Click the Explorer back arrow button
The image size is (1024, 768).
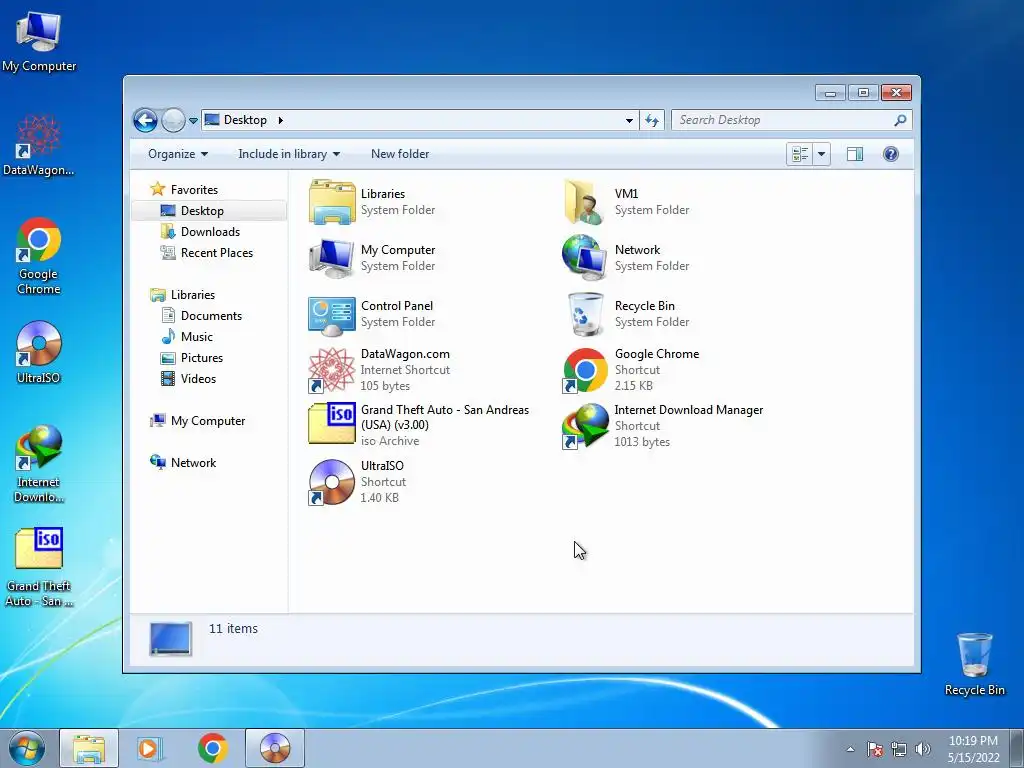tap(145, 120)
